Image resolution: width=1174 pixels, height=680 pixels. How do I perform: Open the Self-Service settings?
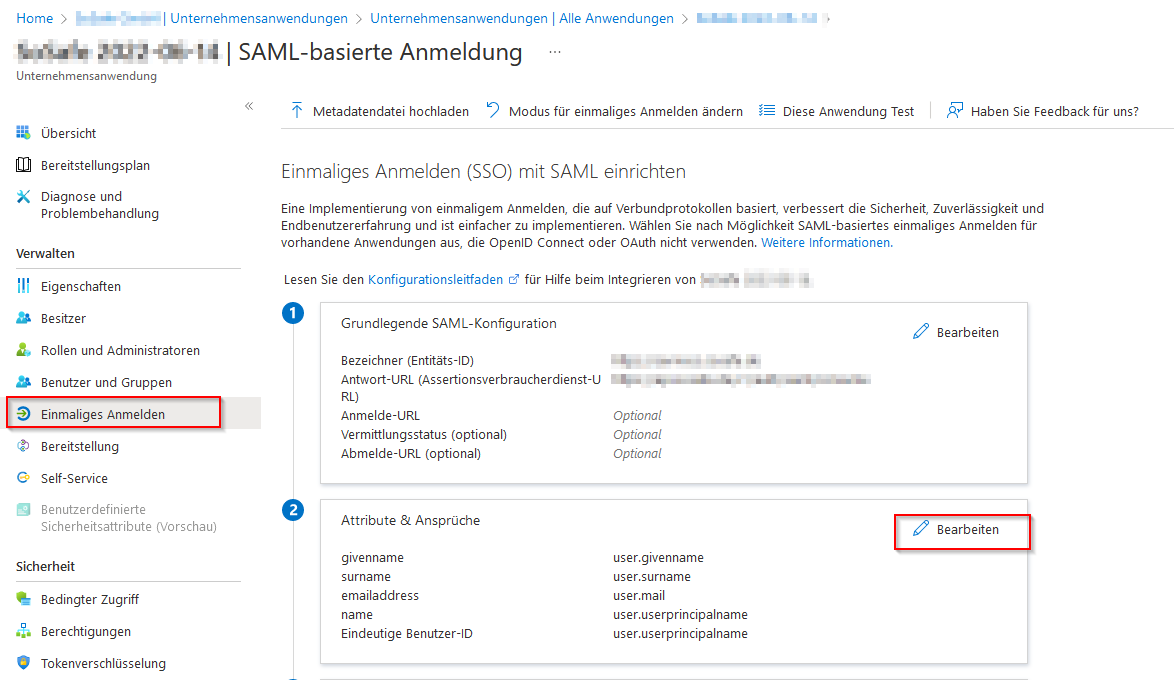[74, 478]
